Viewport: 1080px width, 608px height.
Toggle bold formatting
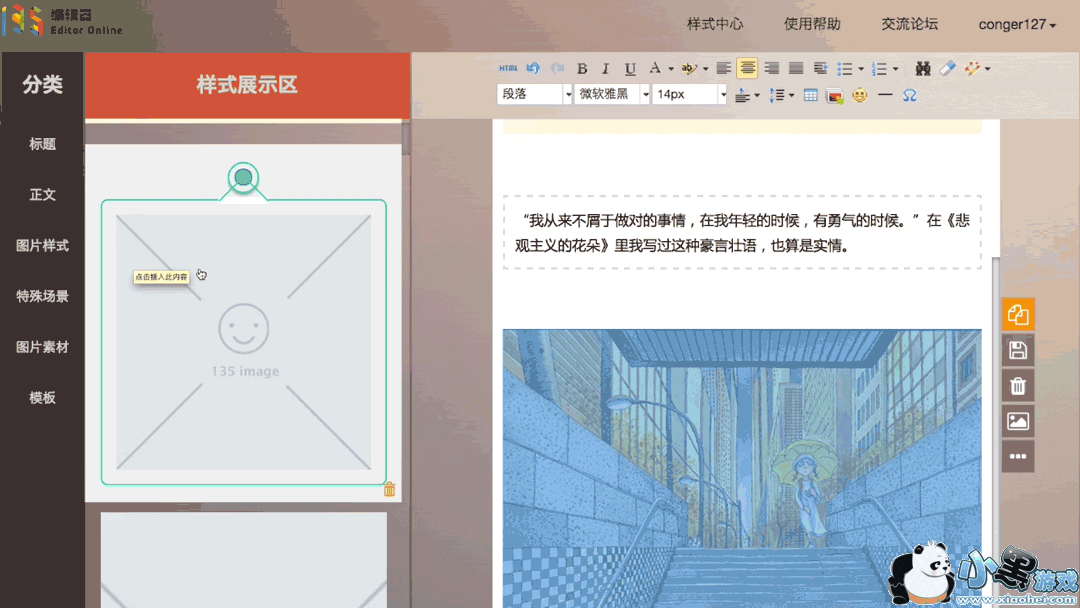[x=582, y=69]
